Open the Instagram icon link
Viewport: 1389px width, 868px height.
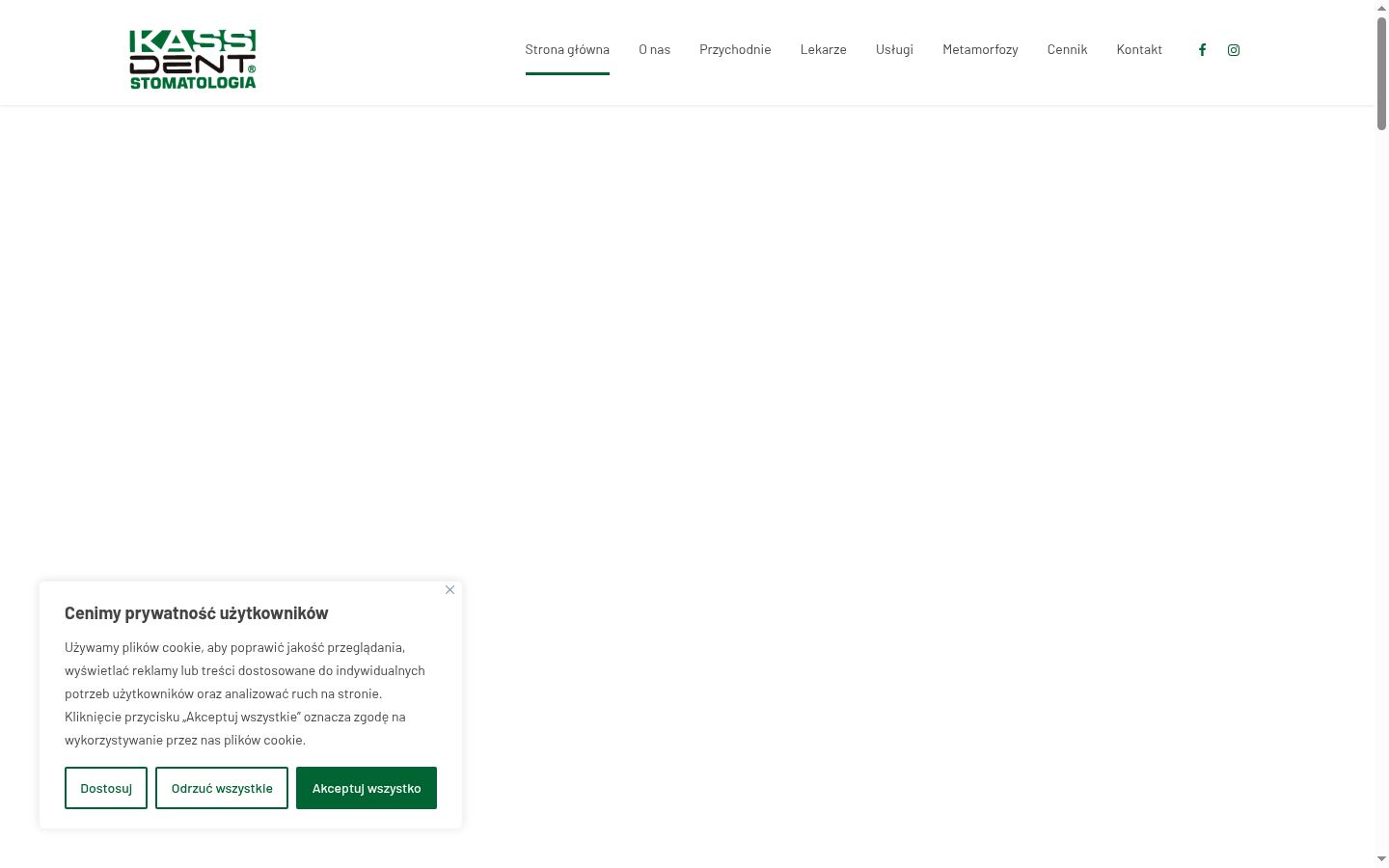click(x=1234, y=50)
